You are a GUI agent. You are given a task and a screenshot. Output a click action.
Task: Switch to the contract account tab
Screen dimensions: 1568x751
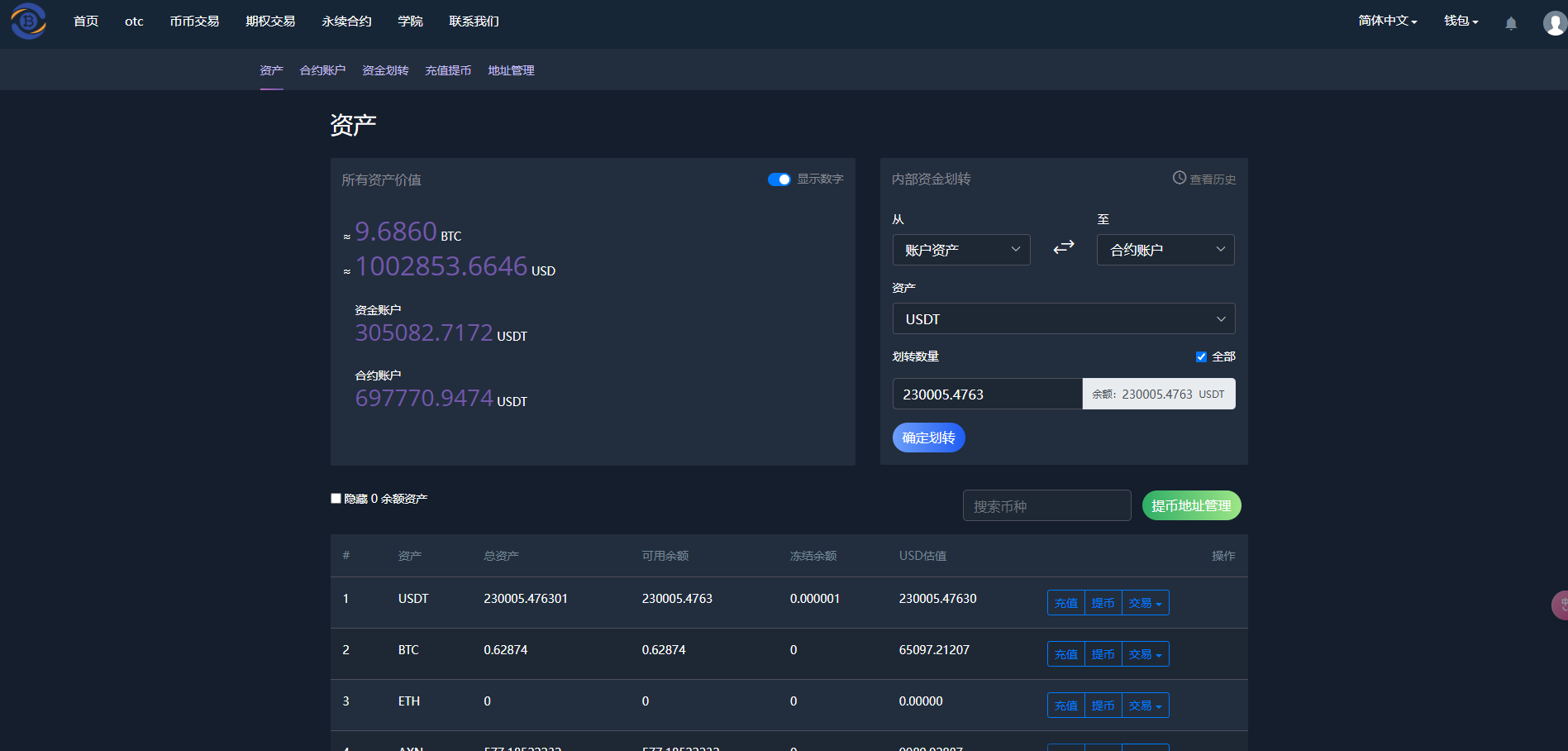coord(322,70)
